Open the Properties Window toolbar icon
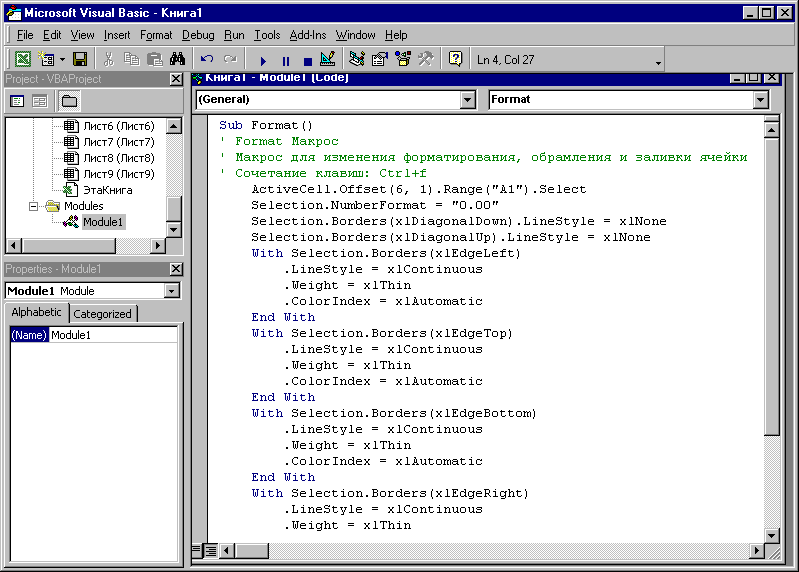The width and height of the screenshot is (799, 572). (x=380, y=60)
